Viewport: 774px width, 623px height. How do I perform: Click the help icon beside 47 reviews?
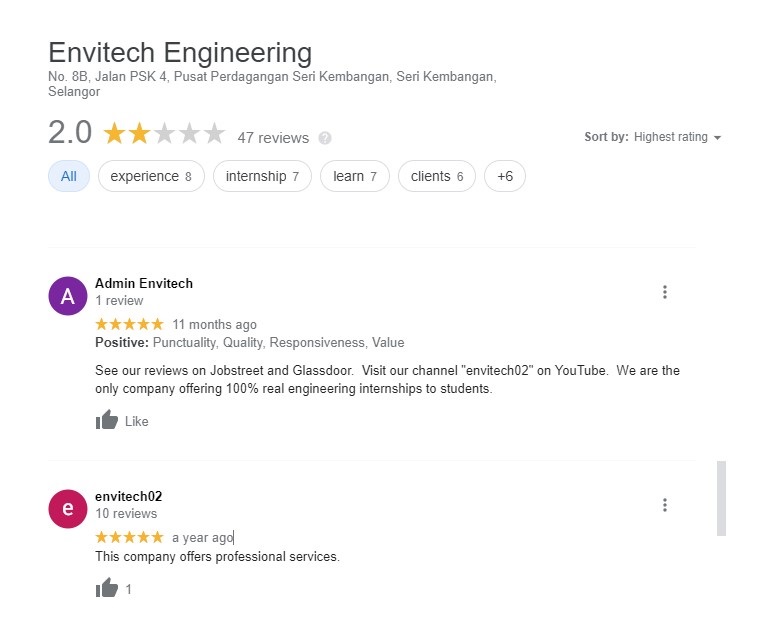(325, 138)
